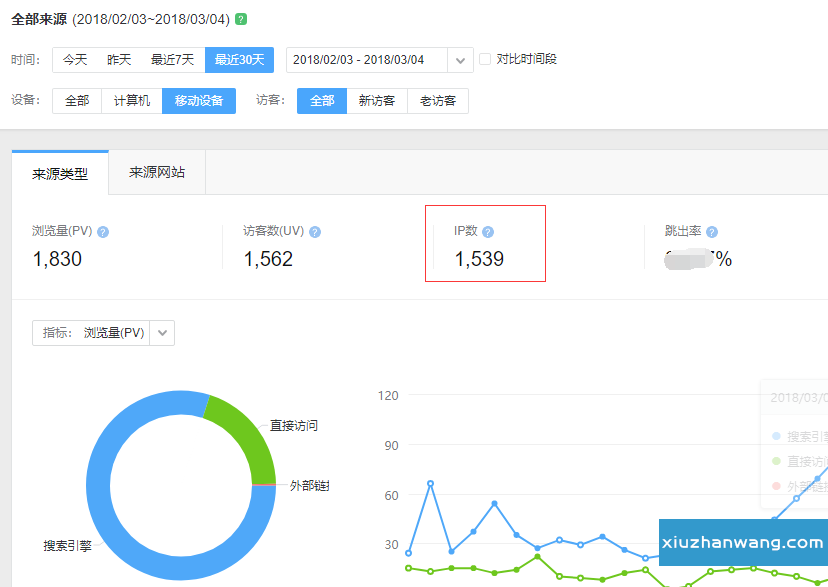Viewport: 828px width, 587px height.
Task: Expand the 指标 浏览量(PV) dropdown
Action: [163, 333]
